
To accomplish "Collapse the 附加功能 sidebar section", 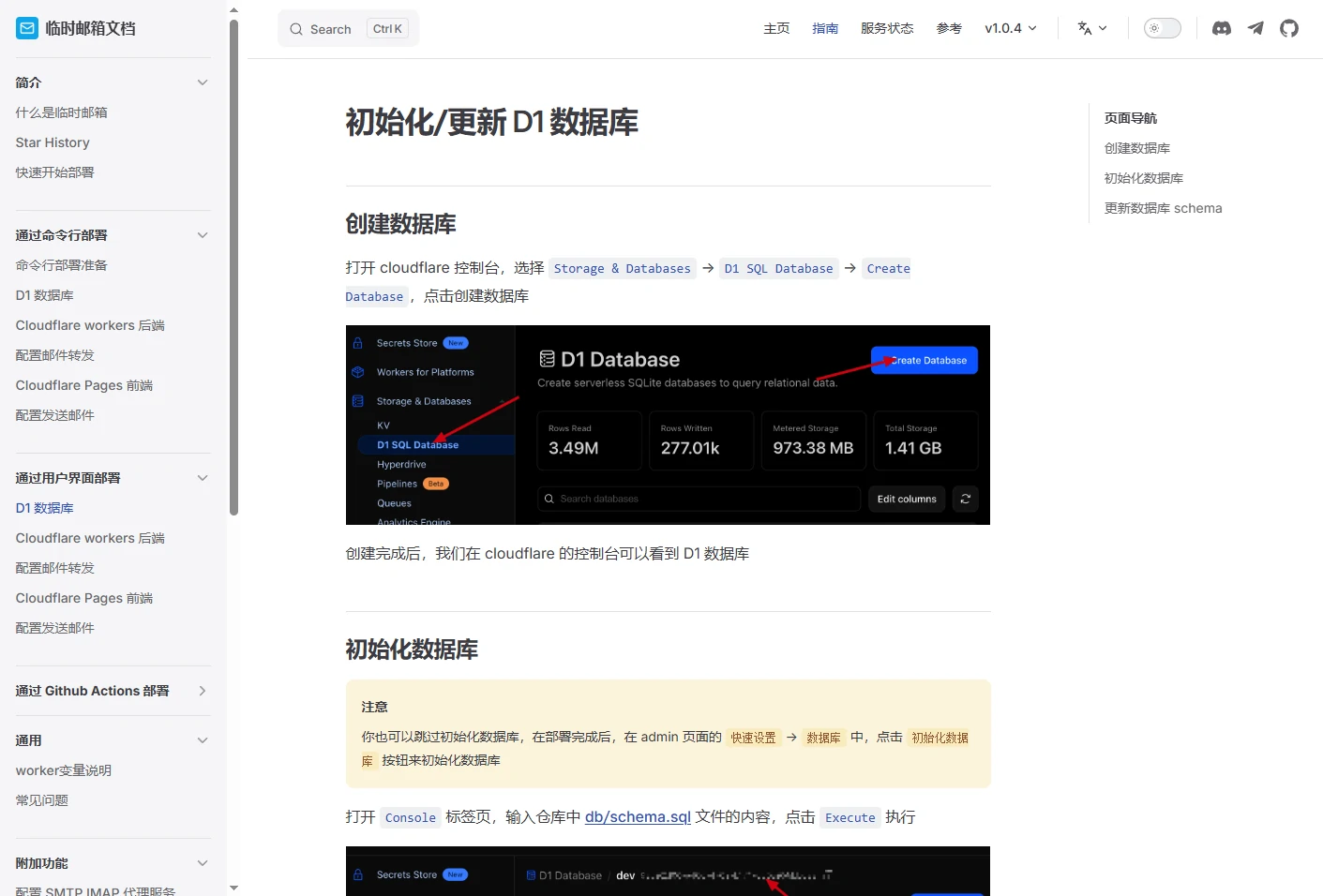I will click(203, 863).
